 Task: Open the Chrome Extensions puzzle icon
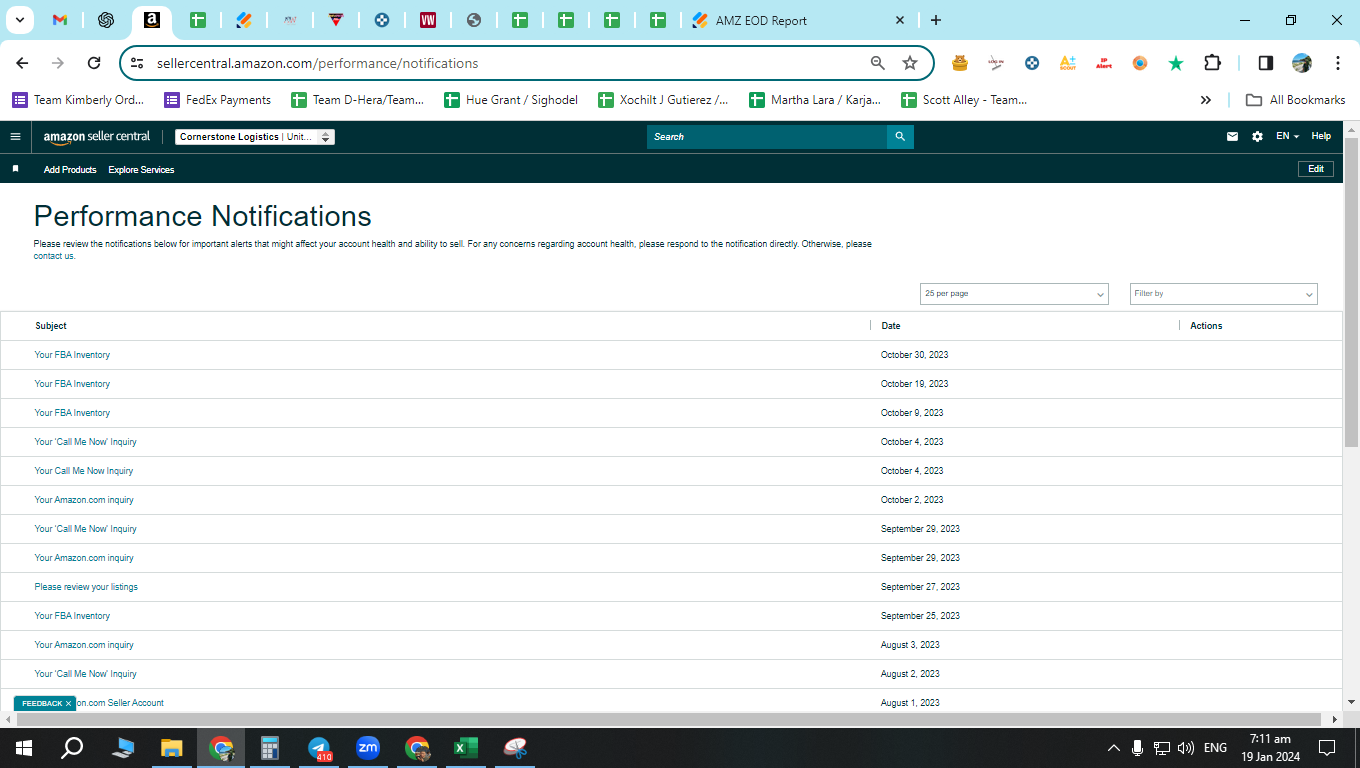pyautogui.click(x=1212, y=63)
